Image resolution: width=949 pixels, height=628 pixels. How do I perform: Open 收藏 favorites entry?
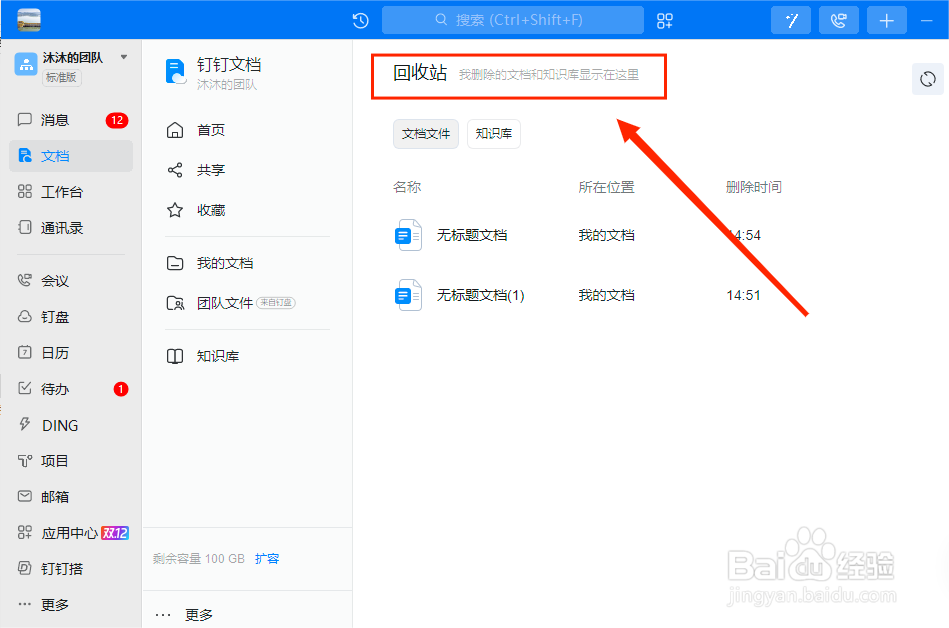pos(210,210)
